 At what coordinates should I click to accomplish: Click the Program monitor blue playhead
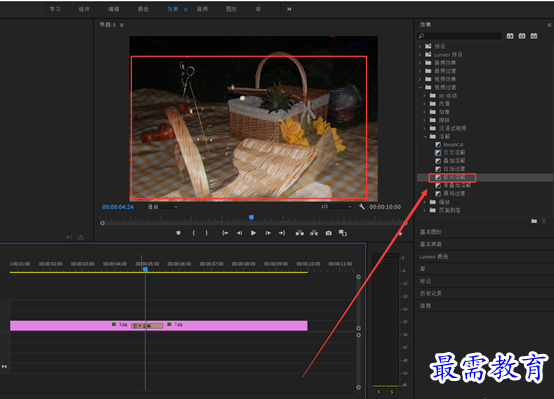251,217
